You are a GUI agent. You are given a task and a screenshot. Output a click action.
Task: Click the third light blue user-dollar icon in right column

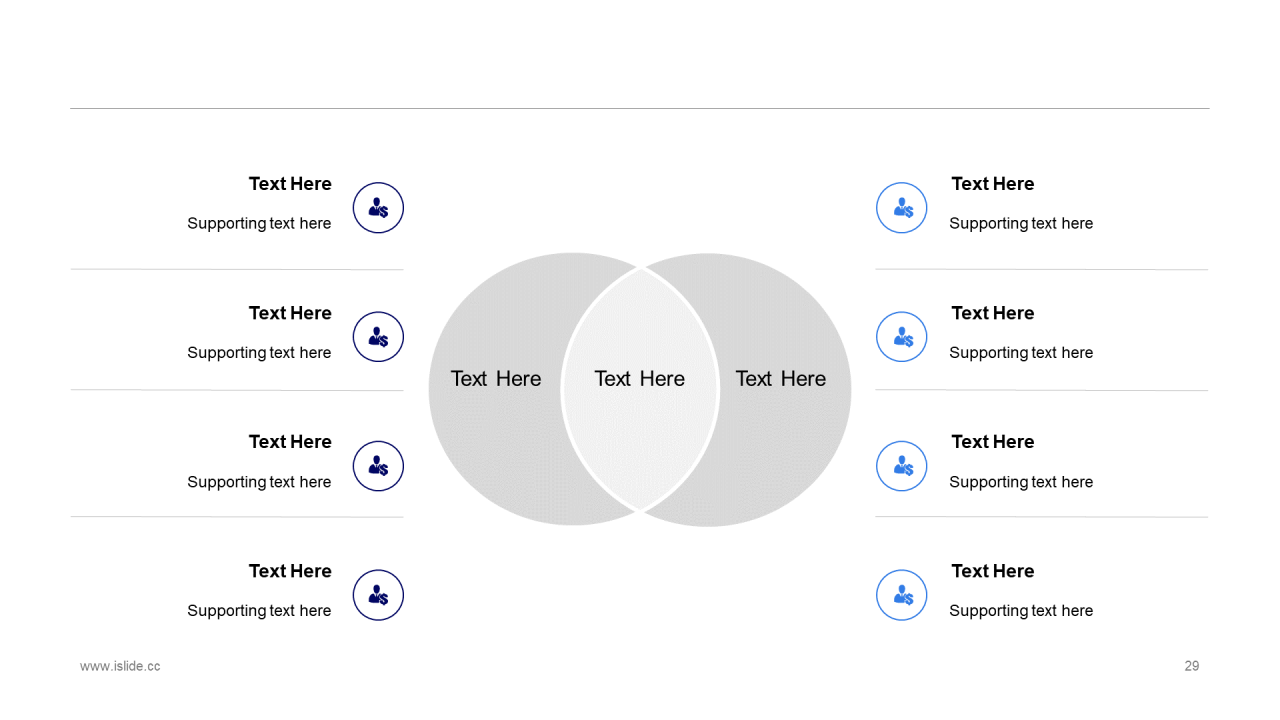902,466
